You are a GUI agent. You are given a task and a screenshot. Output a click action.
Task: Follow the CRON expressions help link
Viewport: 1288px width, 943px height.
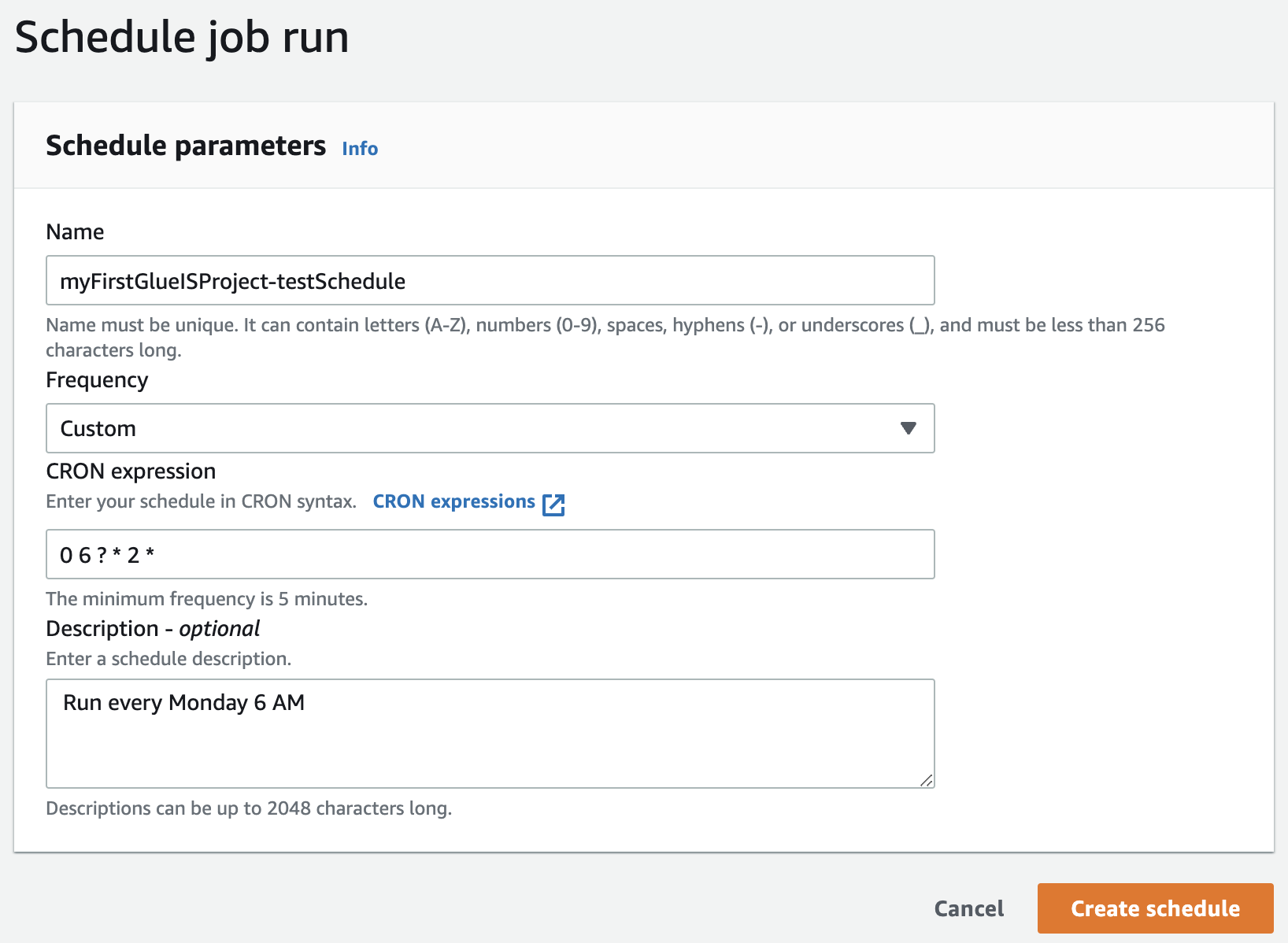pyautogui.click(x=453, y=501)
